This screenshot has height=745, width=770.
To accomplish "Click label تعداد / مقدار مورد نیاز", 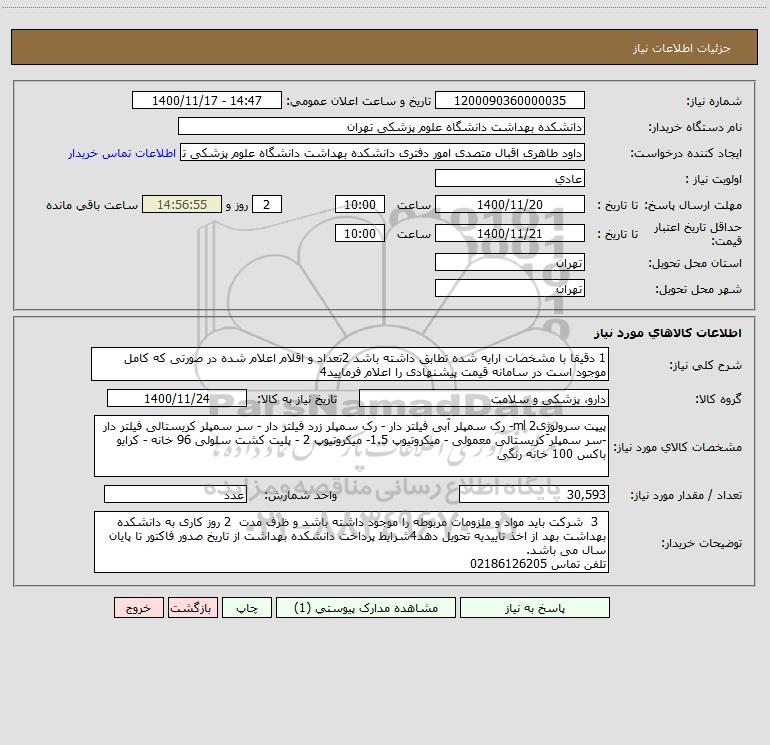I will [x=686, y=496].
